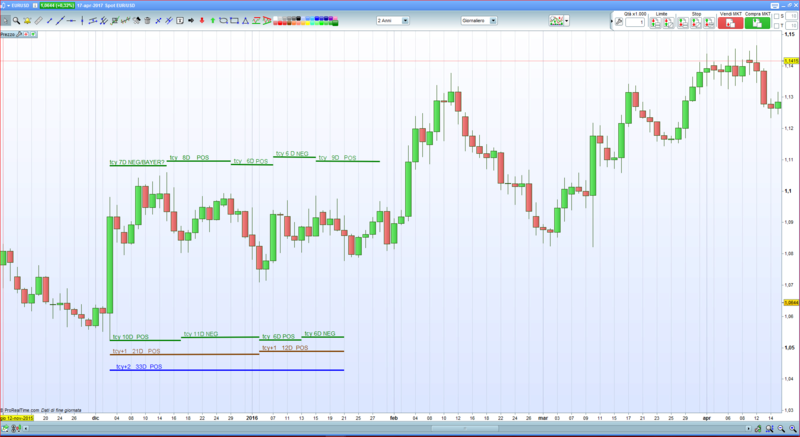Click the red plus icon beside Prezzo
800x437 pixels.
[x=26, y=34]
